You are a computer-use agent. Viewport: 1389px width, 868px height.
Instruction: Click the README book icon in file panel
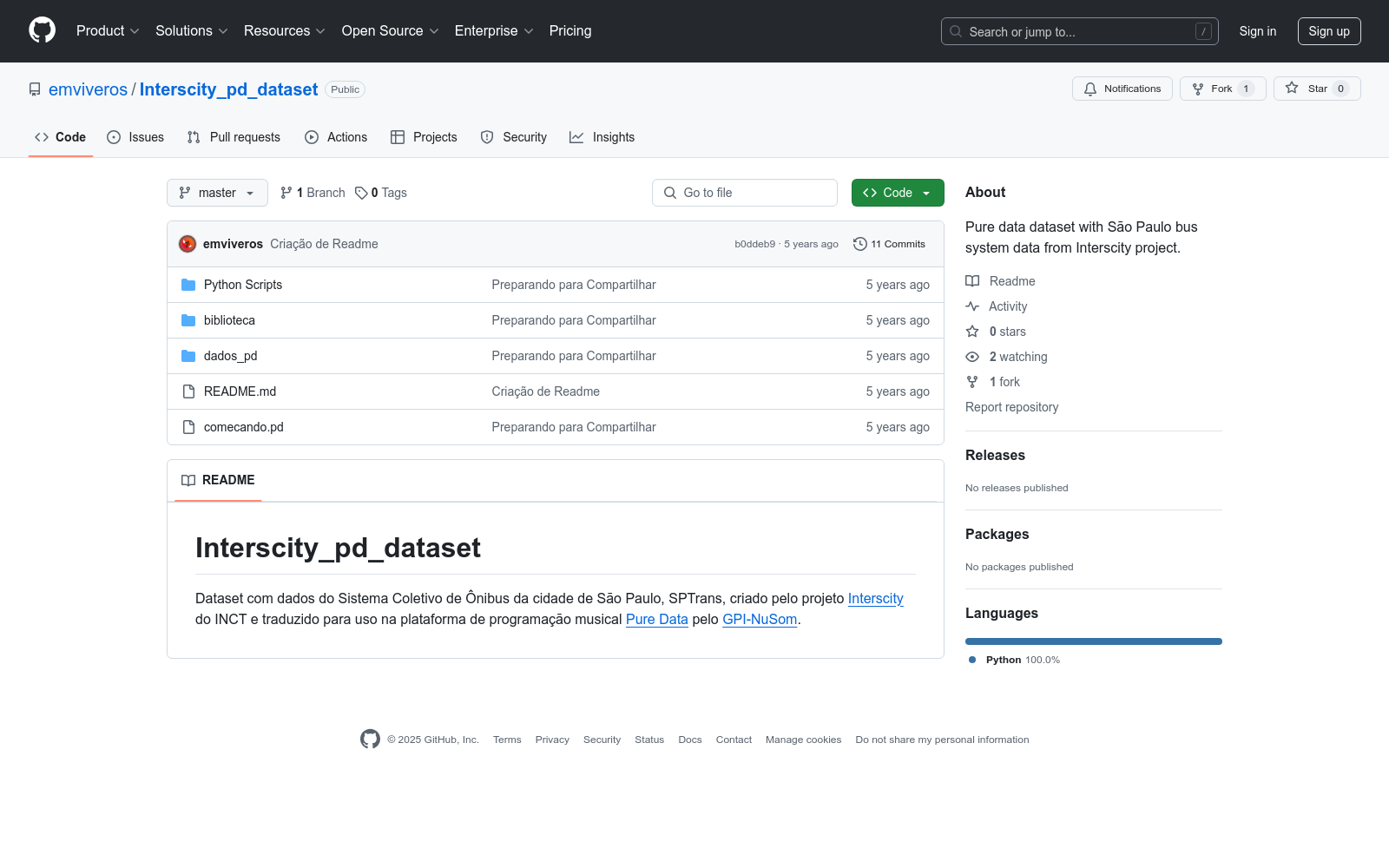coord(188,480)
